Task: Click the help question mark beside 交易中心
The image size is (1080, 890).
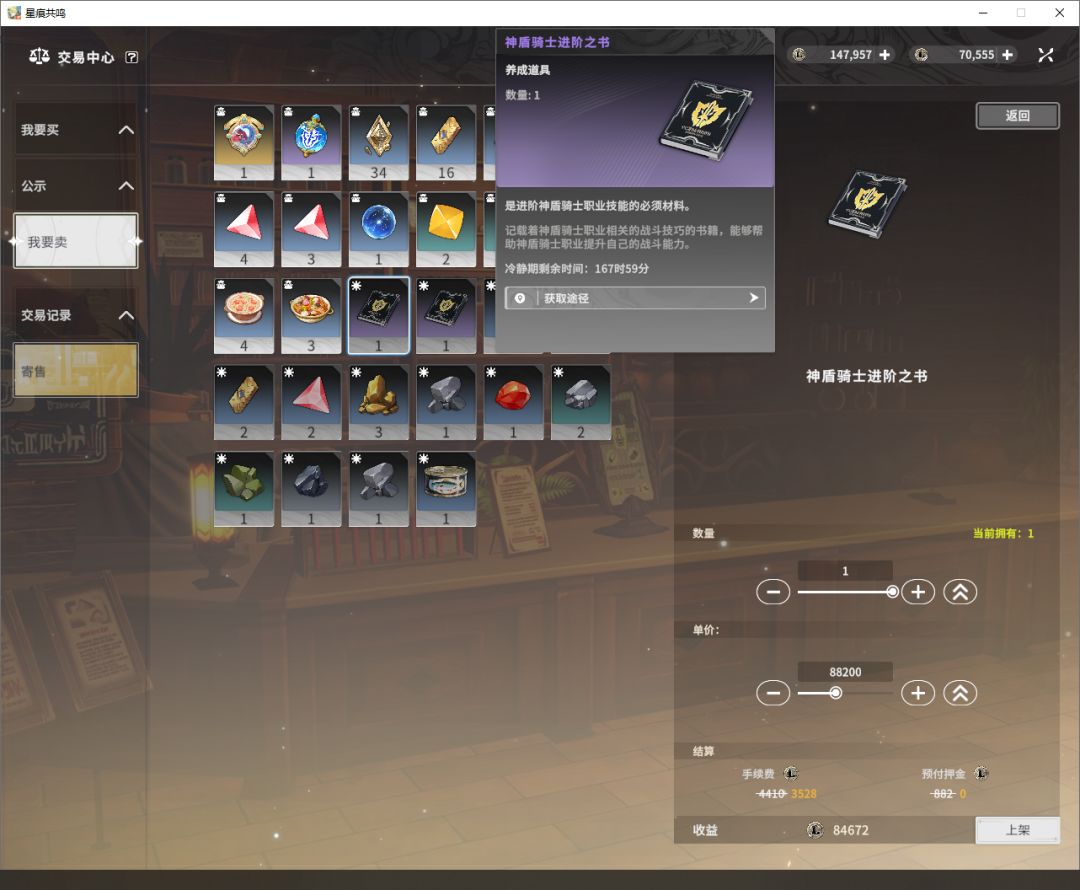Action: tap(132, 58)
